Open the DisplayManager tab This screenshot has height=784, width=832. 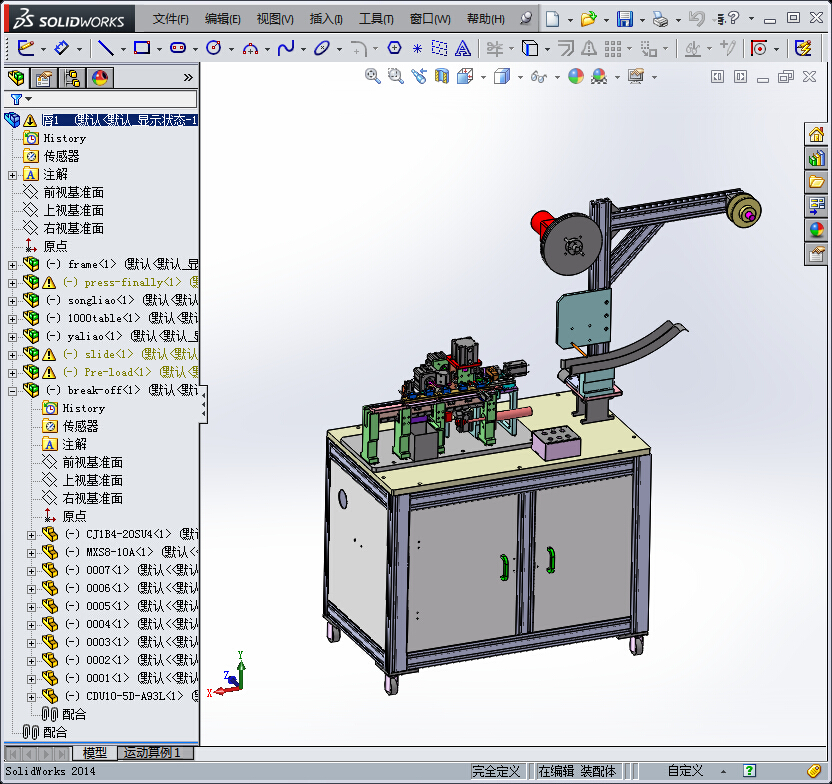[x=100, y=78]
